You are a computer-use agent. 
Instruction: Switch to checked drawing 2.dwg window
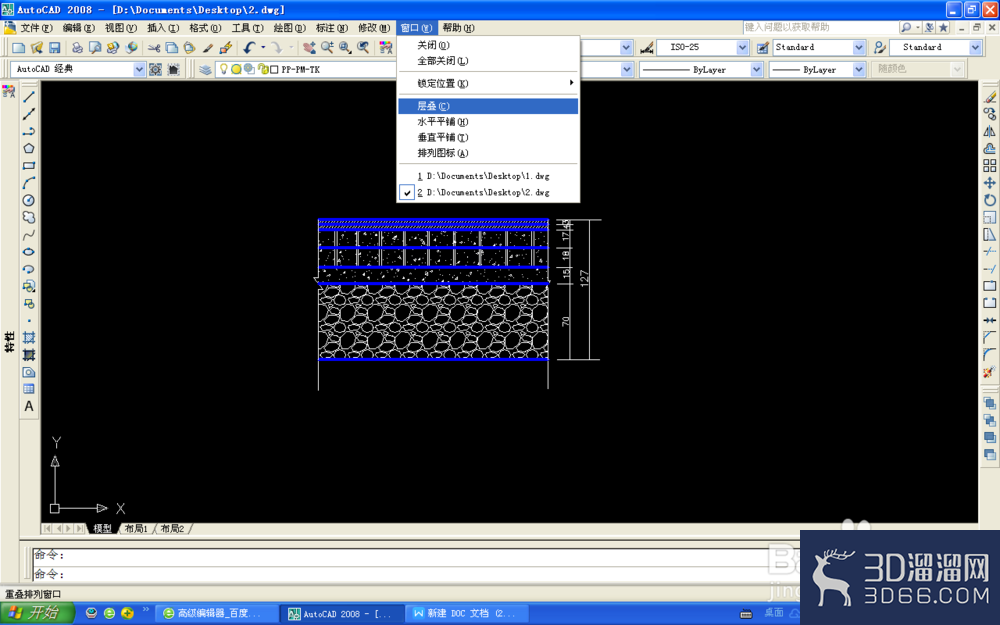pyautogui.click(x=489, y=192)
